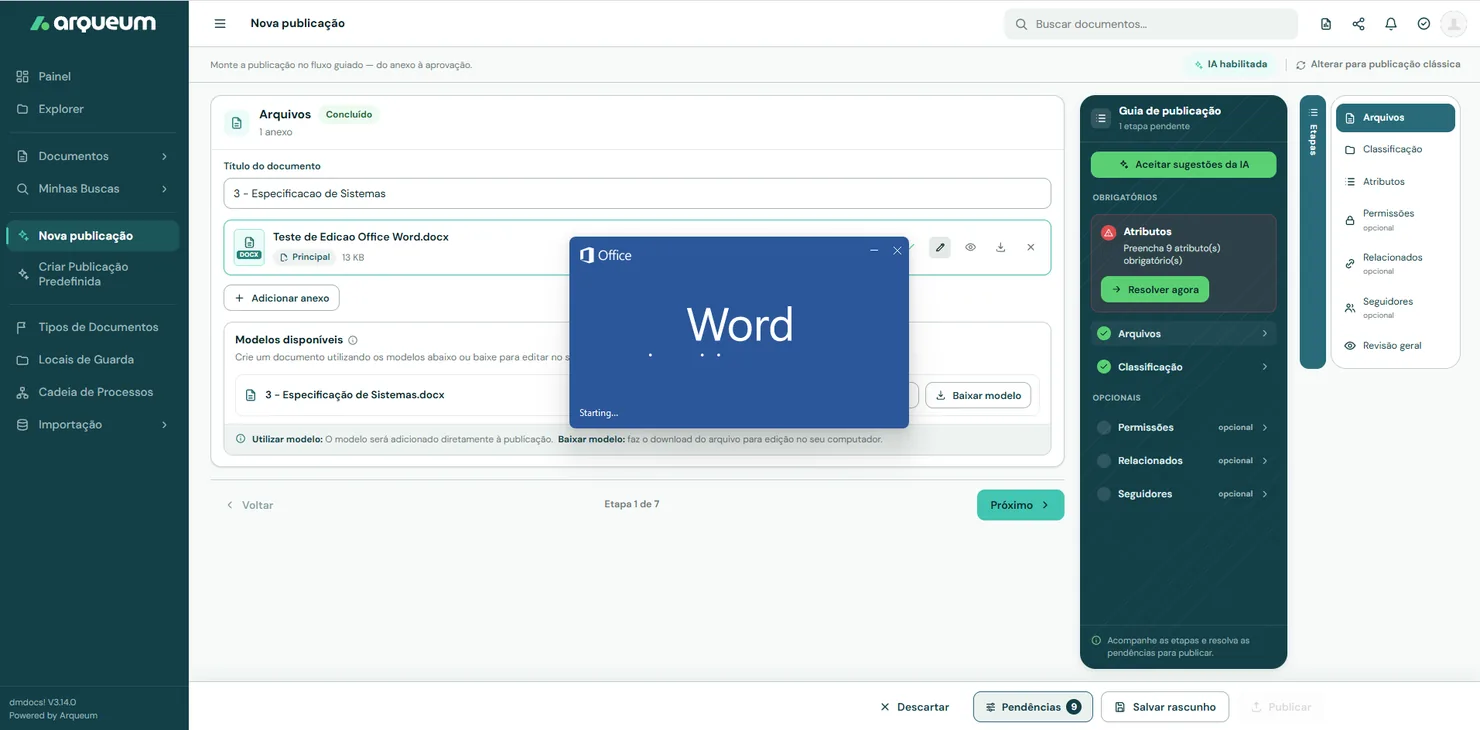Click Descartar at the bottom
The width and height of the screenshot is (1480, 730).
pos(914,707)
